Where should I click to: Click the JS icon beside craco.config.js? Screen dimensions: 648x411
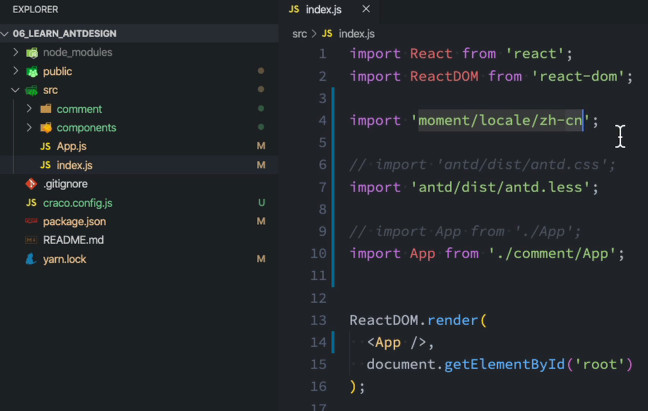31,202
